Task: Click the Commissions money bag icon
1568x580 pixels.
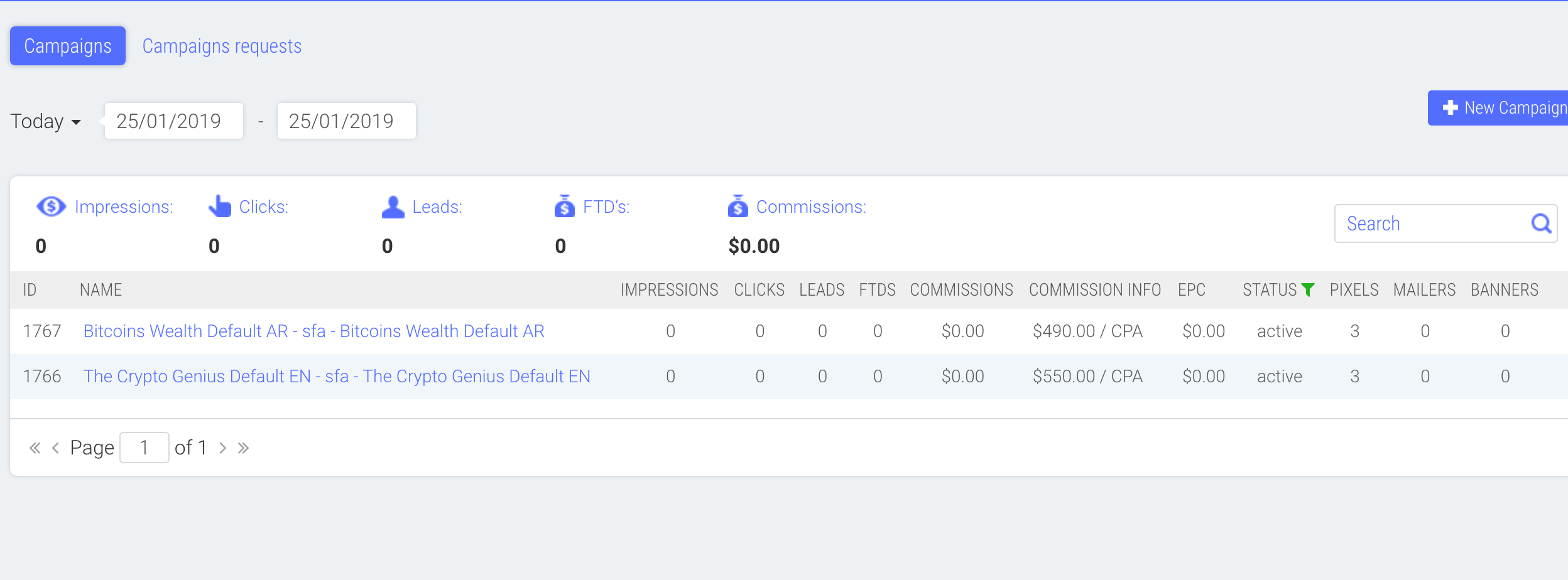Action: pyautogui.click(x=738, y=206)
